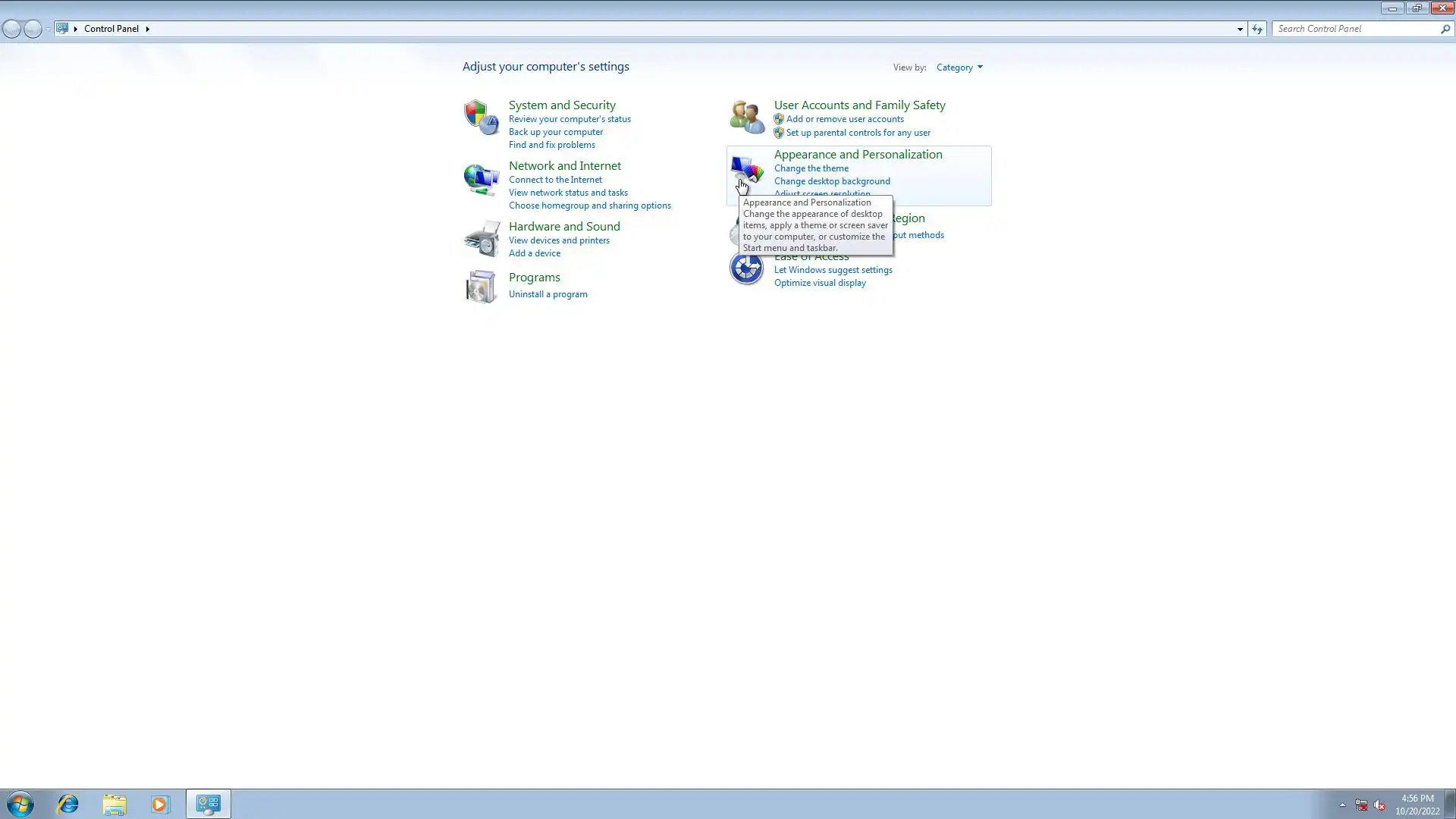The image size is (1456, 819).
Task: Open the Windows Start menu
Action: coord(20,804)
